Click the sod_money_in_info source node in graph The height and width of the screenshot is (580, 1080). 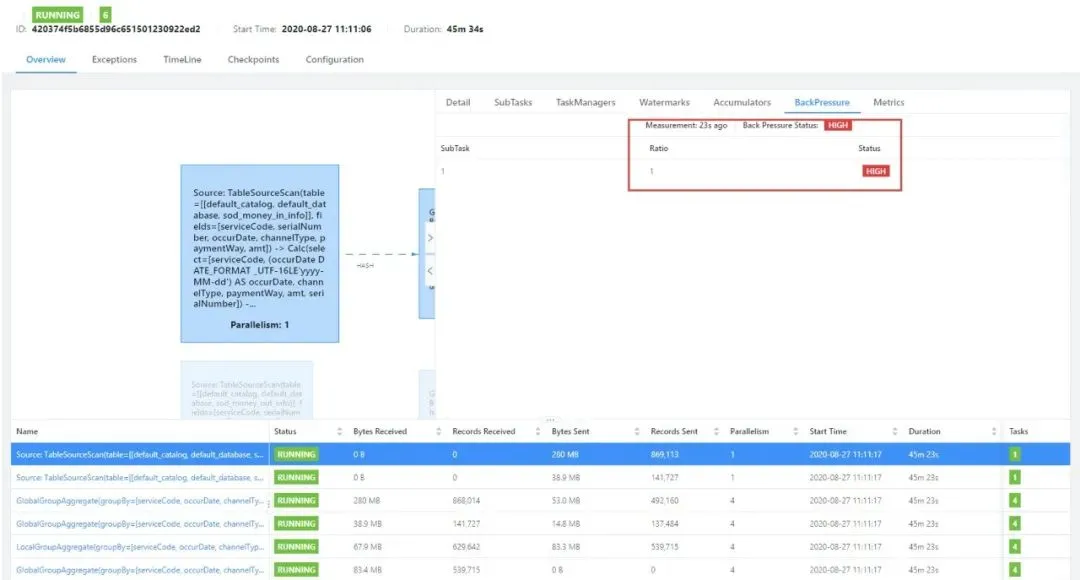coord(260,253)
